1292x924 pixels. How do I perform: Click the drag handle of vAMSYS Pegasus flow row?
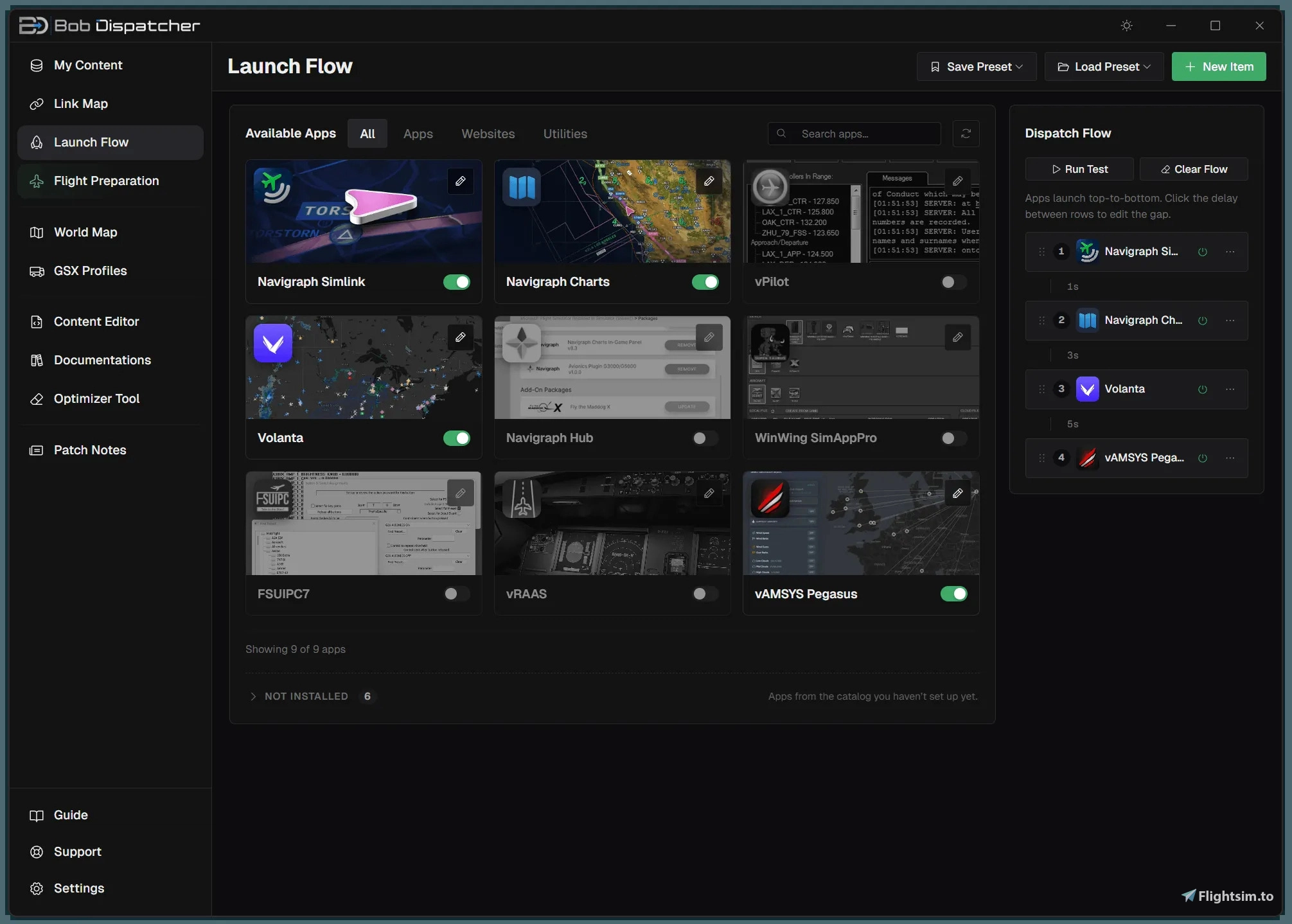point(1042,458)
